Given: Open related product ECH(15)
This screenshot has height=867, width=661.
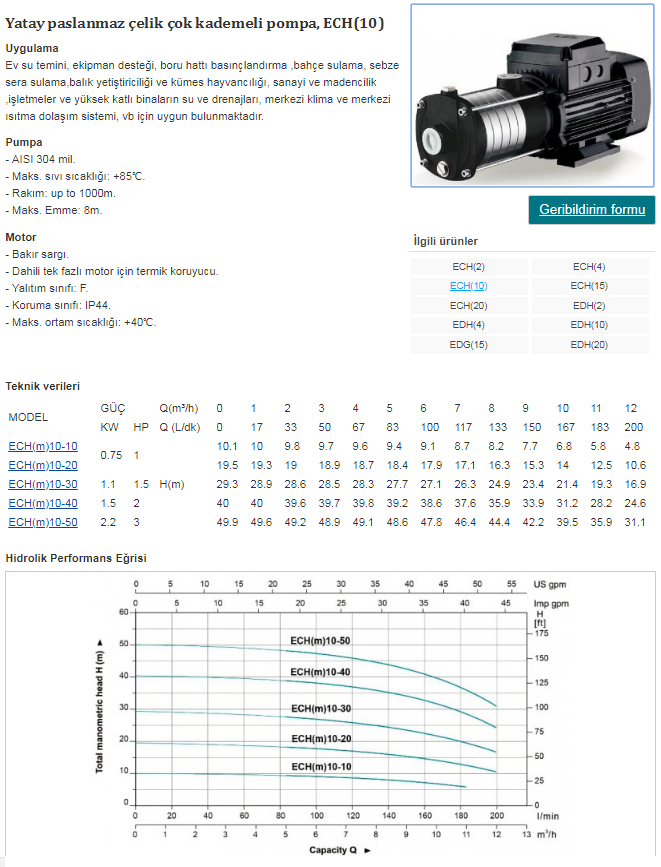Looking at the screenshot, I should click(x=589, y=286).
